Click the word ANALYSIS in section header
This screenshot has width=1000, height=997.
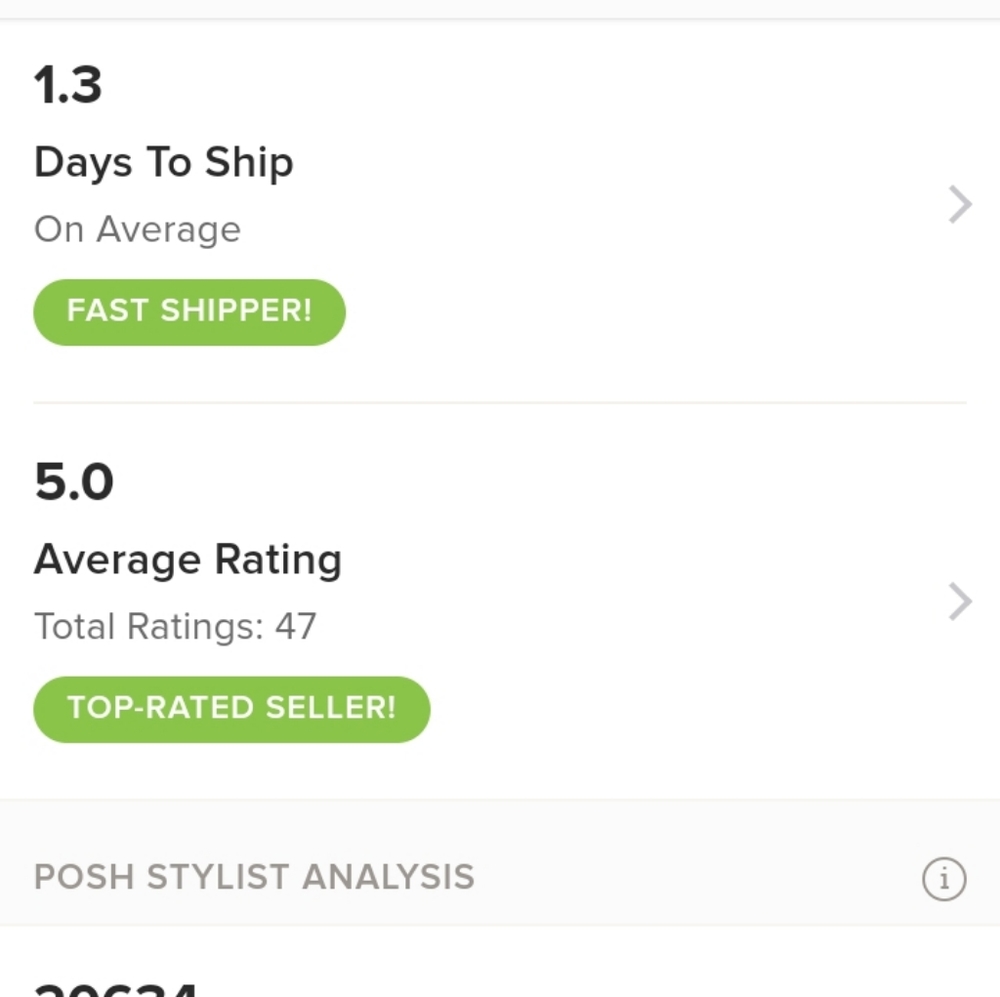388,878
